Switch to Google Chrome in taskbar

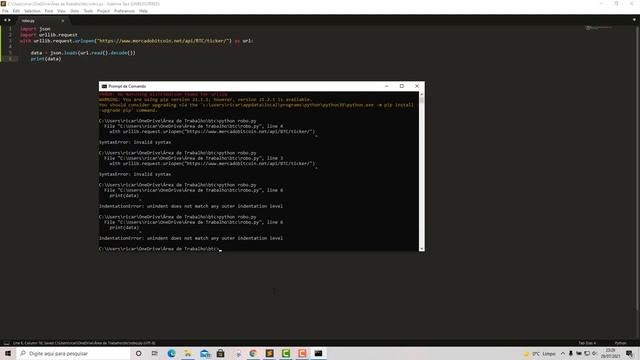coord(253,353)
